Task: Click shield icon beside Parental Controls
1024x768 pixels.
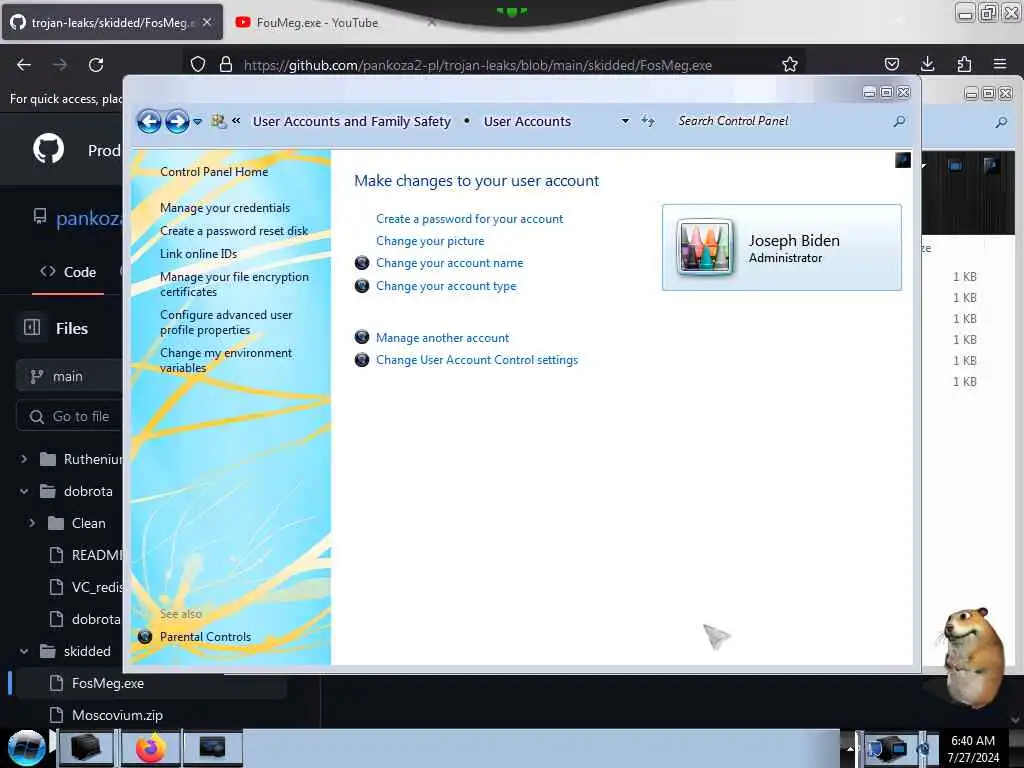Action: pos(145,637)
